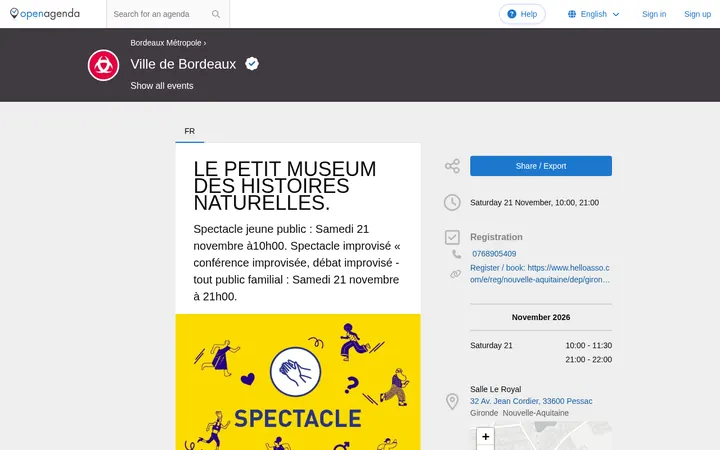Viewport: 720px width, 450px height.
Task: Click the share nodes icon
Action: click(452, 166)
